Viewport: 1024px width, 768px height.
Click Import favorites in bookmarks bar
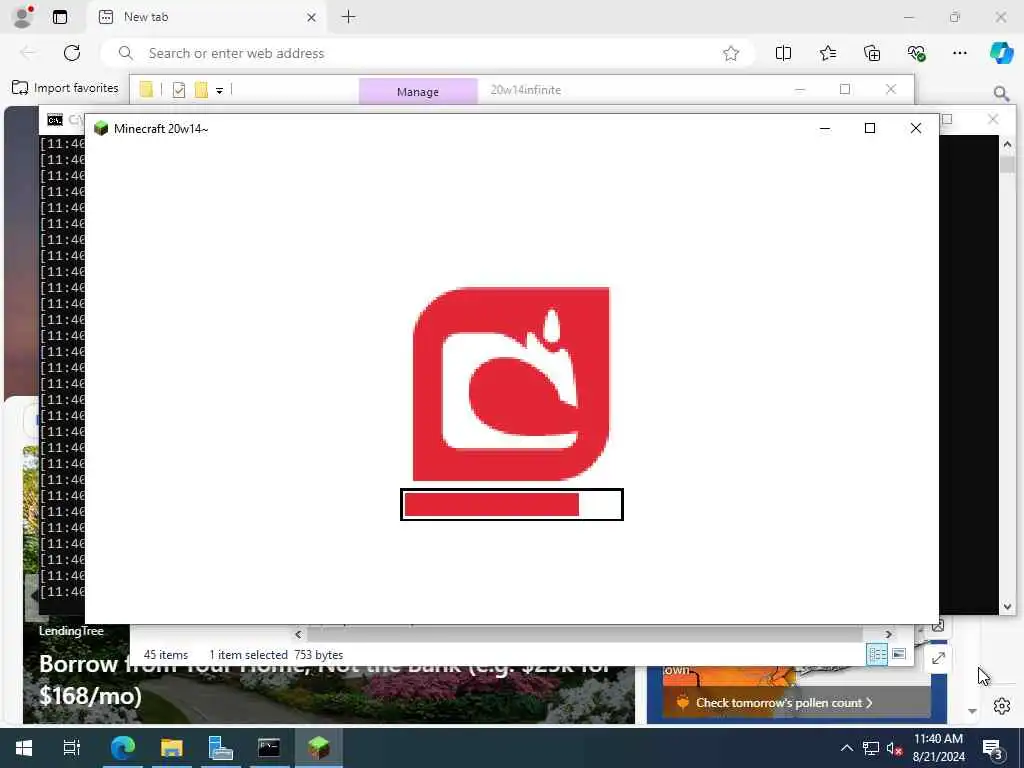[x=65, y=88]
